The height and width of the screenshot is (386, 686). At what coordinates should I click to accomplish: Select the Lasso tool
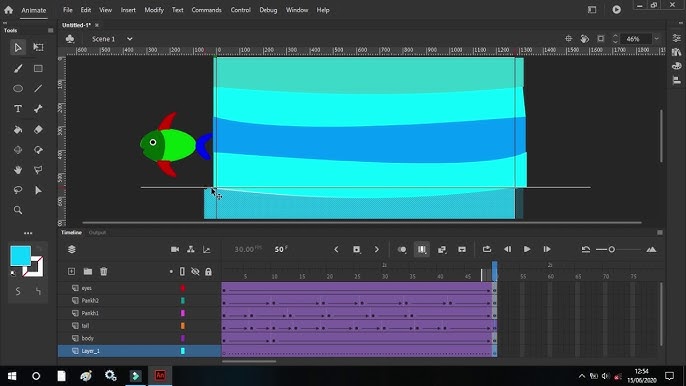18,190
